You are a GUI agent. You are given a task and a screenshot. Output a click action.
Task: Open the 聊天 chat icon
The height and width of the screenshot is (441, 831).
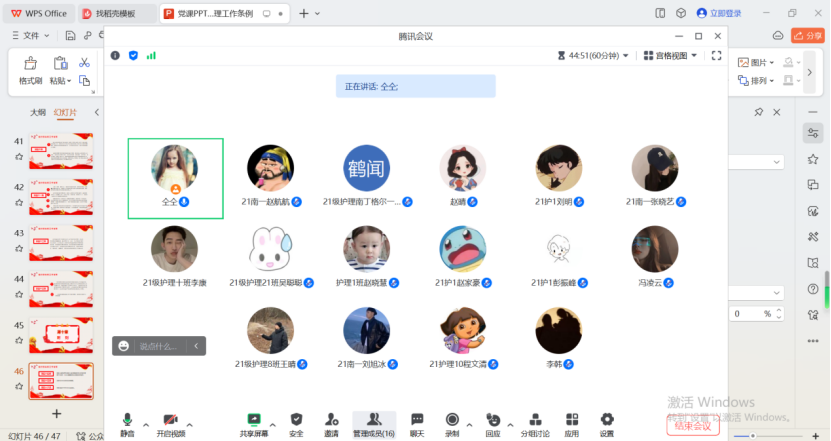[x=417, y=420]
